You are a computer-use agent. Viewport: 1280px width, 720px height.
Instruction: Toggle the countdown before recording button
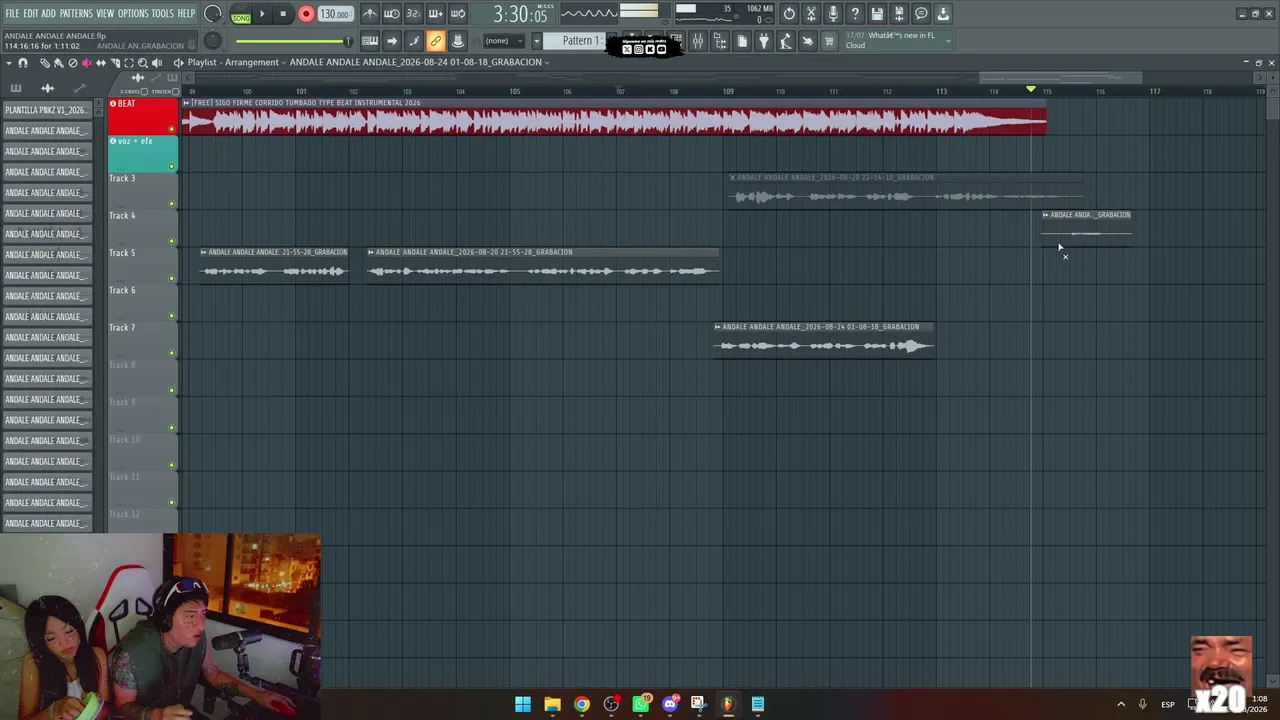pos(414,14)
